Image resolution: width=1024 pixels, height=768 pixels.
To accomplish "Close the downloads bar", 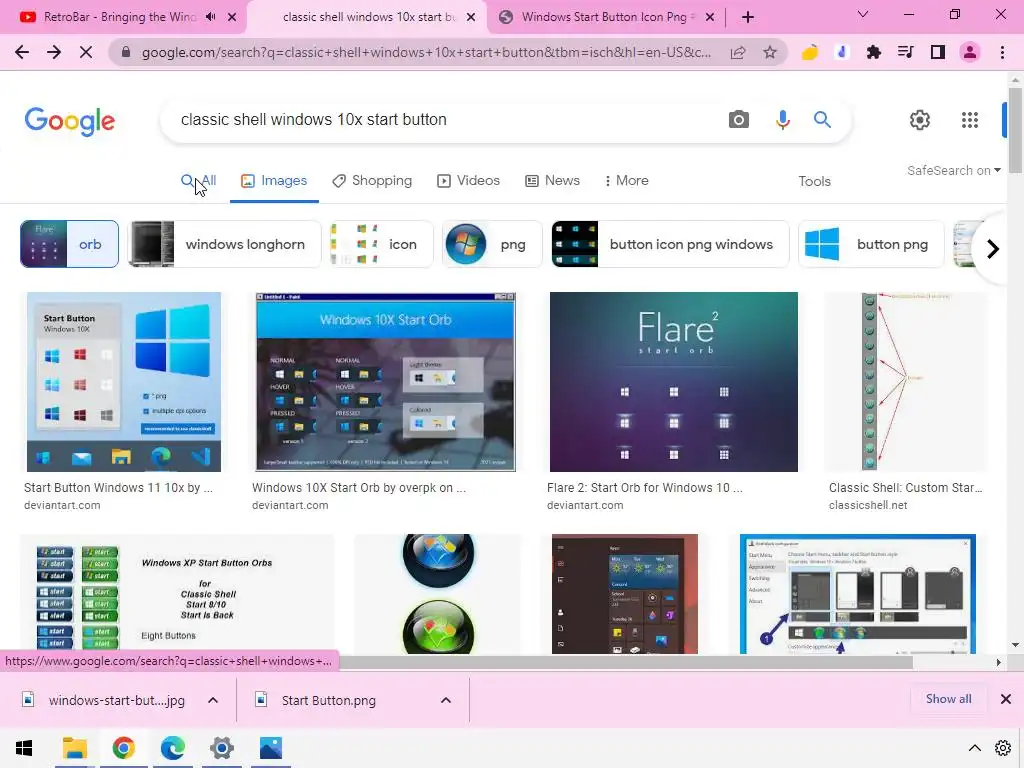I will click(1006, 699).
